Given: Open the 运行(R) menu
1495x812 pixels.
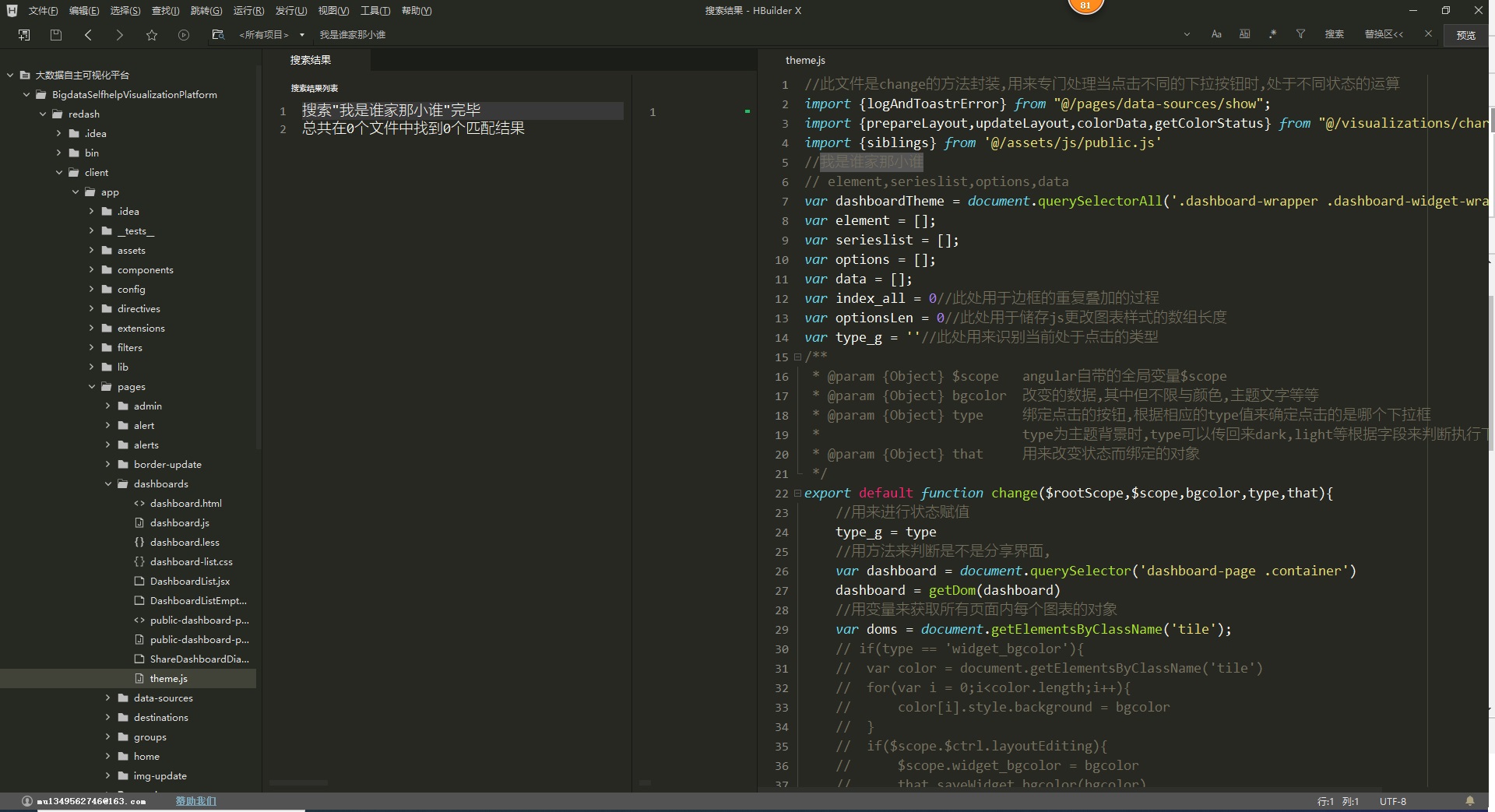Looking at the screenshot, I should 248,11.
